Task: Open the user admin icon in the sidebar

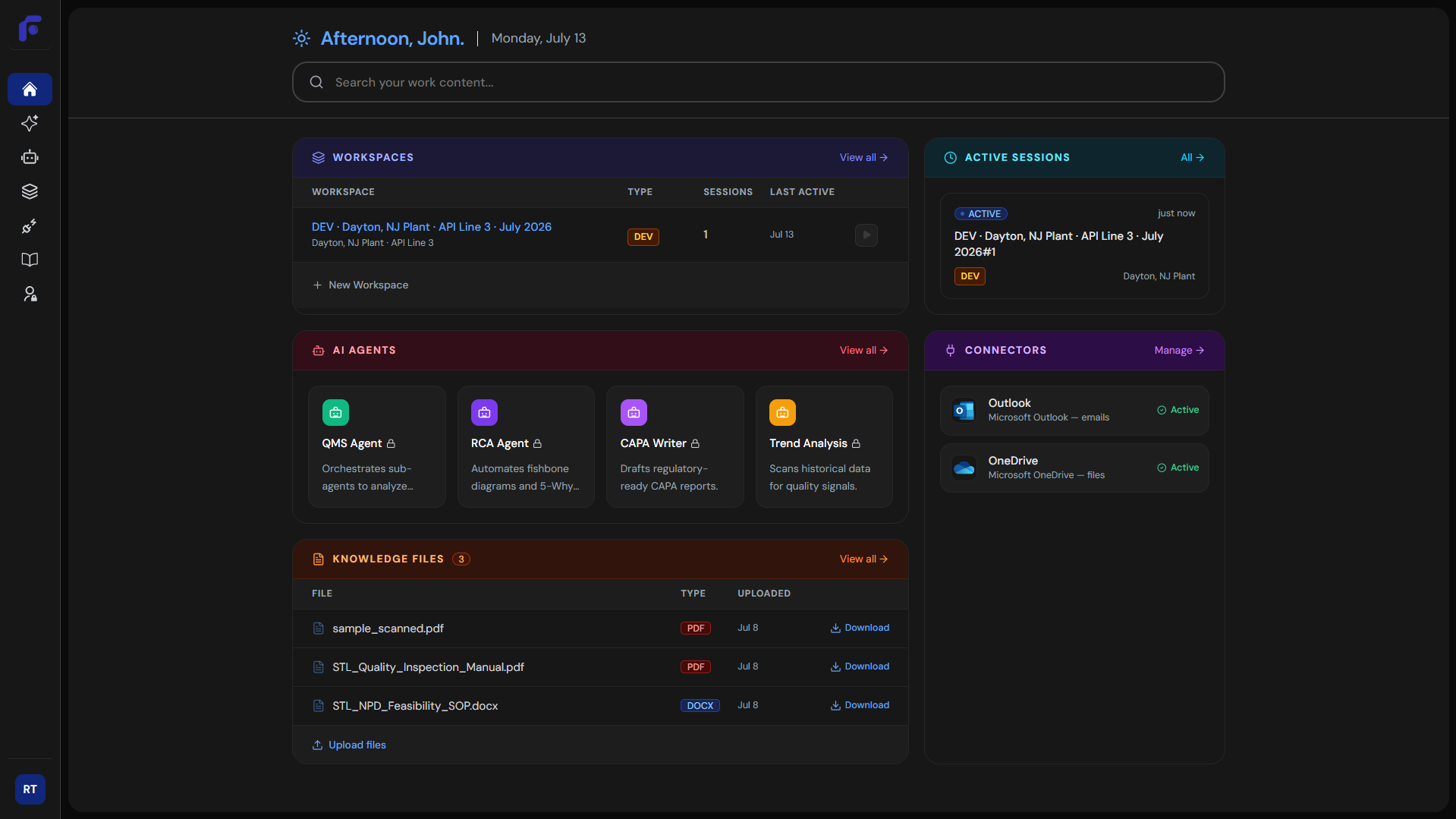Action: tap(30, 294)
